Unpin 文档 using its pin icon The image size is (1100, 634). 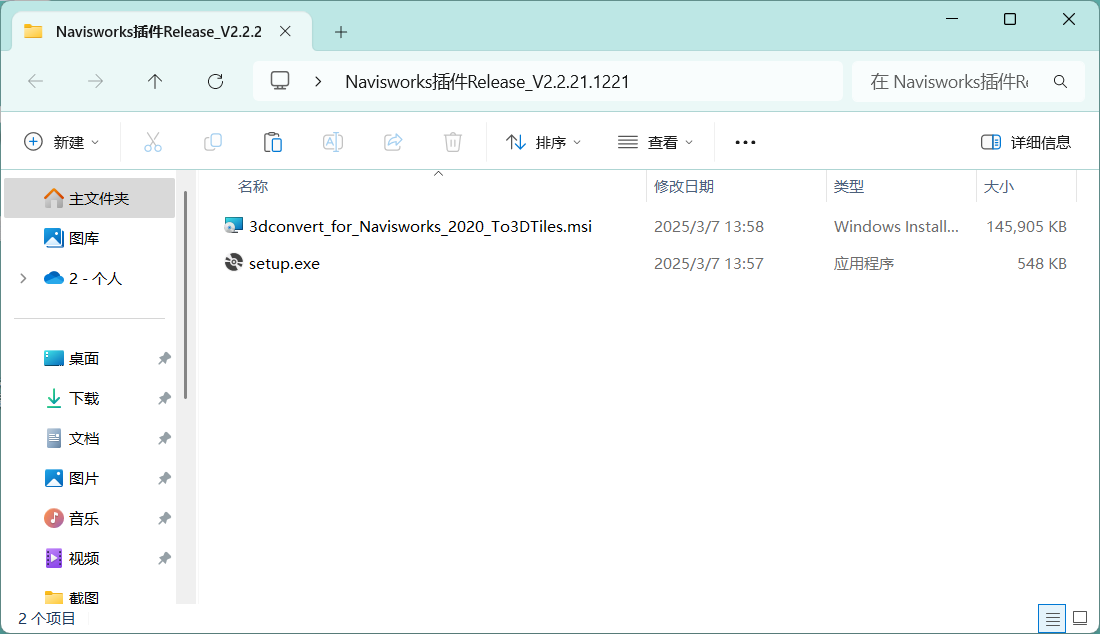[164, 438]
